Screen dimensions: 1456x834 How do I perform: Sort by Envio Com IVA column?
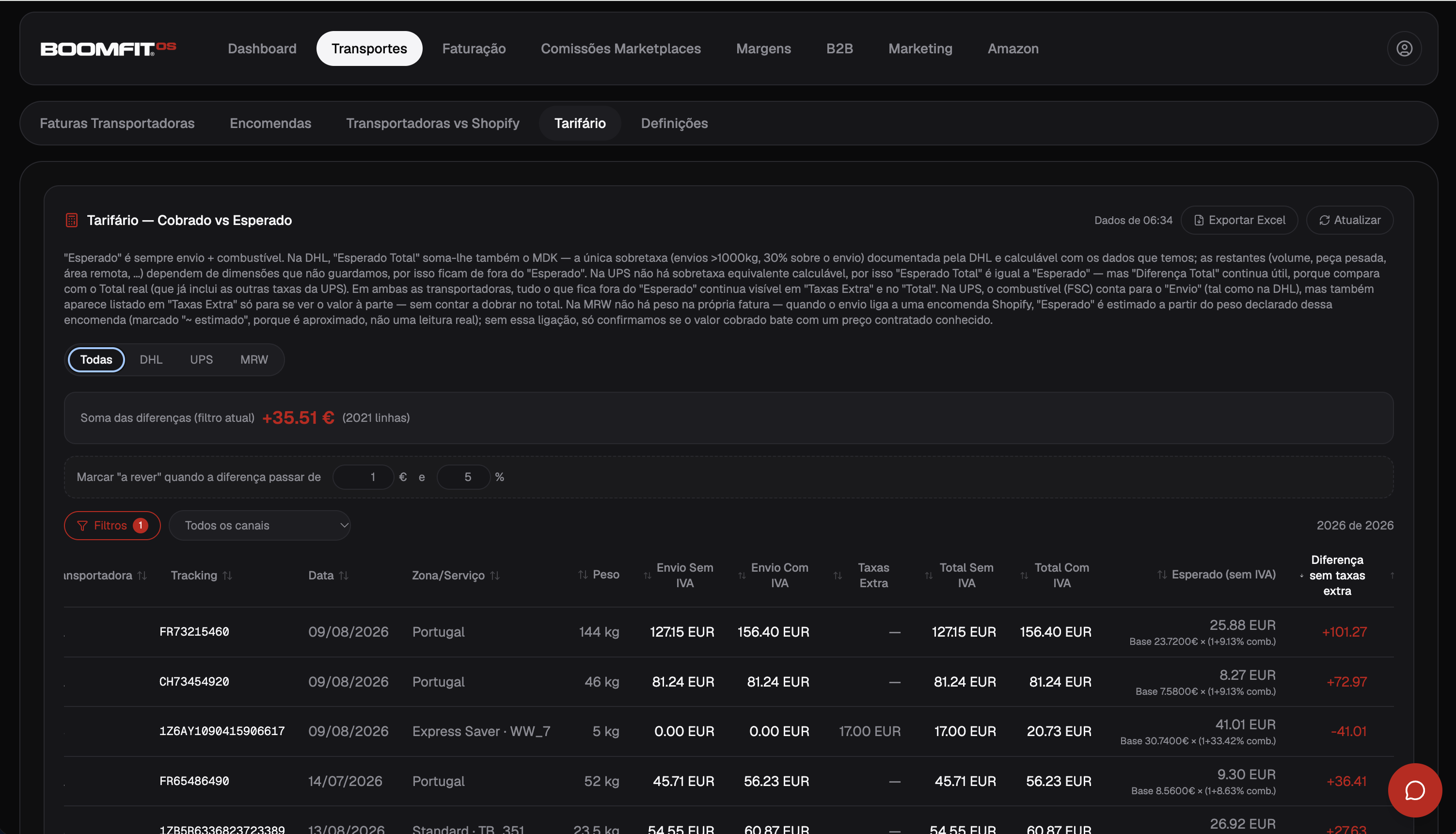pos(742,575)
